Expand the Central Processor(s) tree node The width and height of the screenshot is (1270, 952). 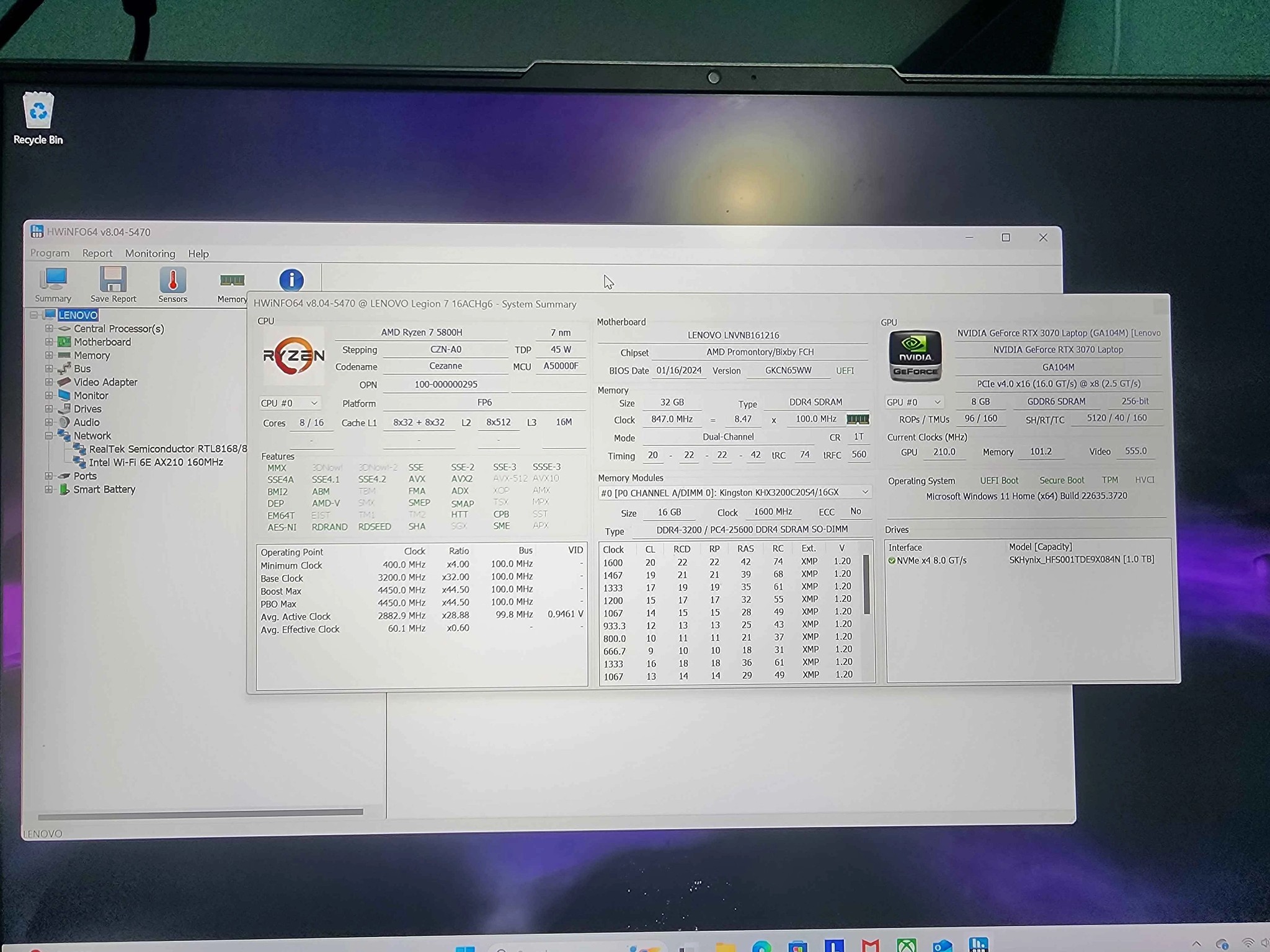point(50,328)
